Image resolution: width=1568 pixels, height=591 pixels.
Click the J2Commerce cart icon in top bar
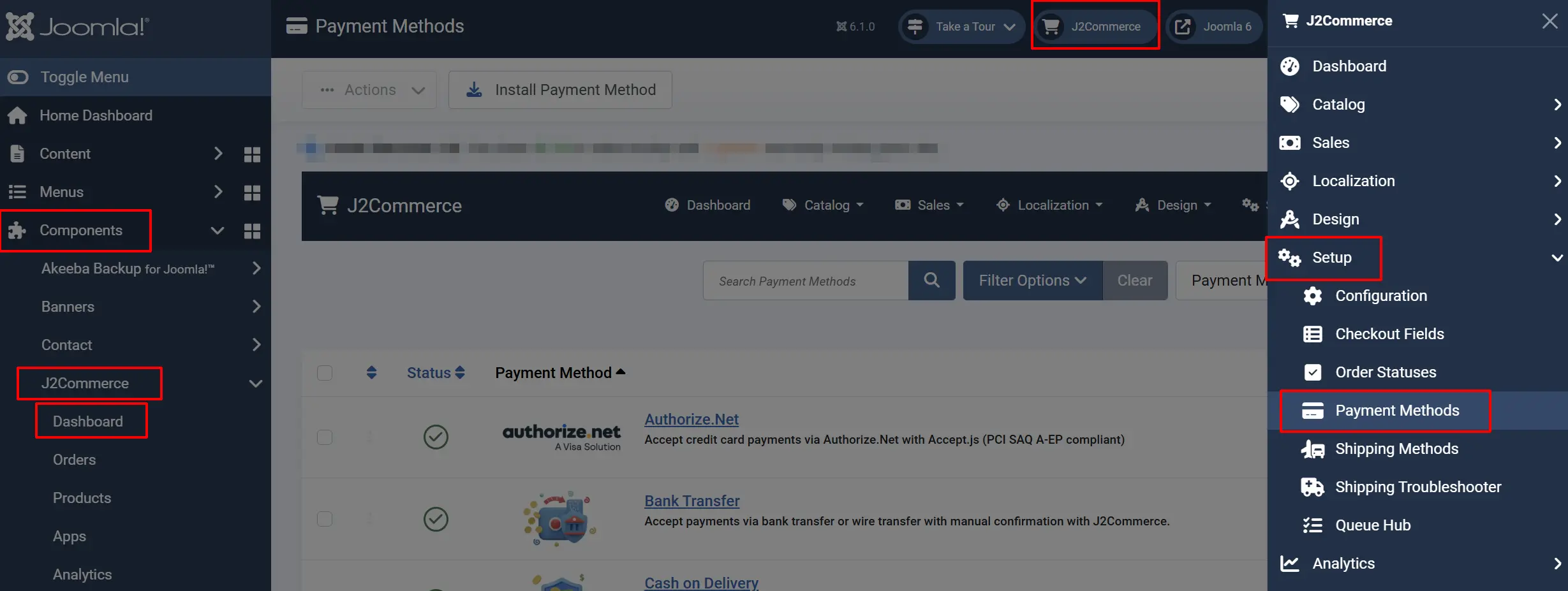(x=1051, y=27)
